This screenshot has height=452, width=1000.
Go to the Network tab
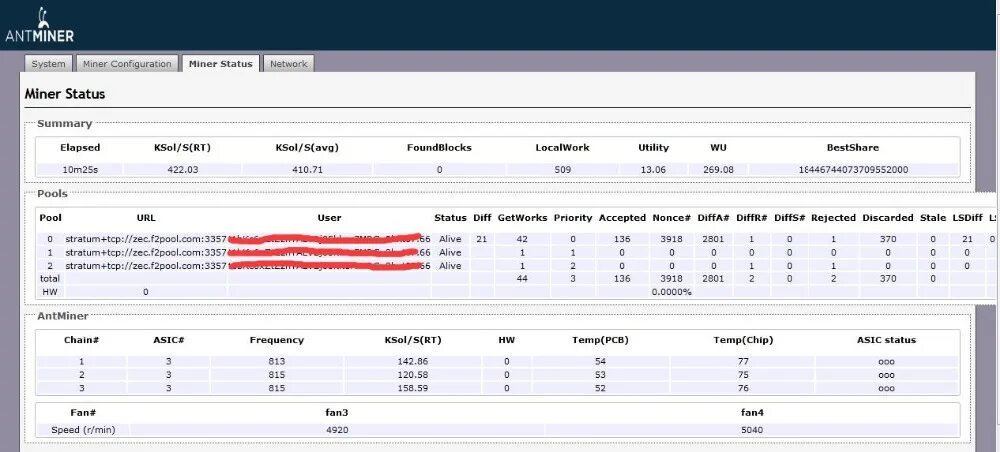(x=288, y=64)
